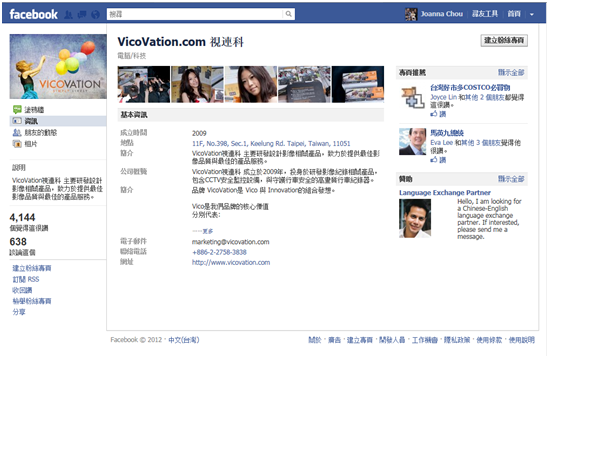Screen dimensions: 614x460
Task: Show all recommended pages
Action: 511,72
